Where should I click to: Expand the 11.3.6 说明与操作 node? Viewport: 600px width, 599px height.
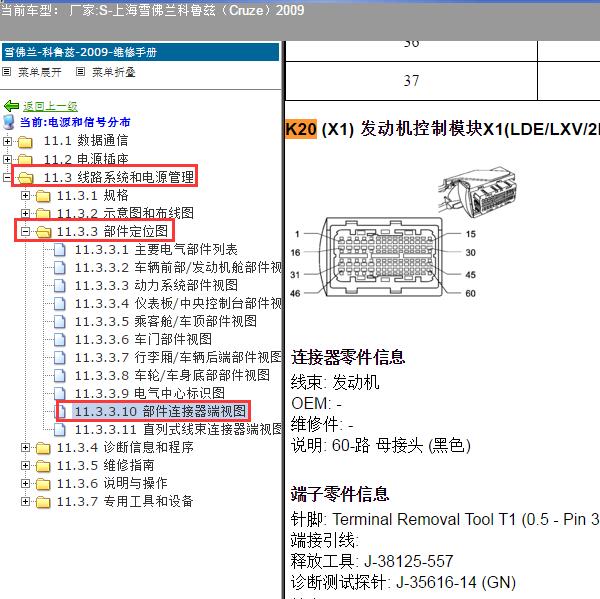point(25,483)
